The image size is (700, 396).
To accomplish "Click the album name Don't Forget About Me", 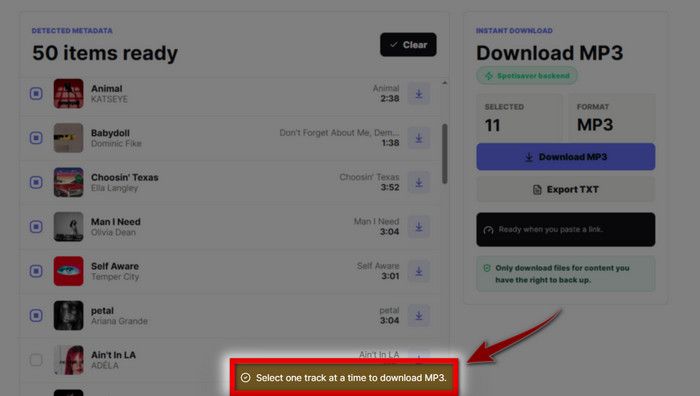I will point(339,133).
